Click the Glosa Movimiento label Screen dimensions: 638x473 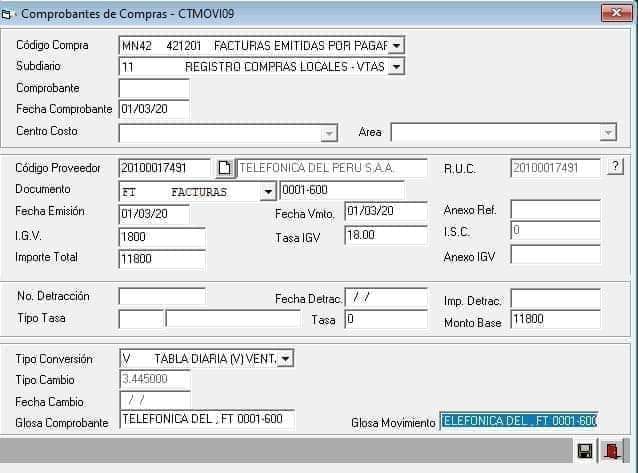[393, 423]
